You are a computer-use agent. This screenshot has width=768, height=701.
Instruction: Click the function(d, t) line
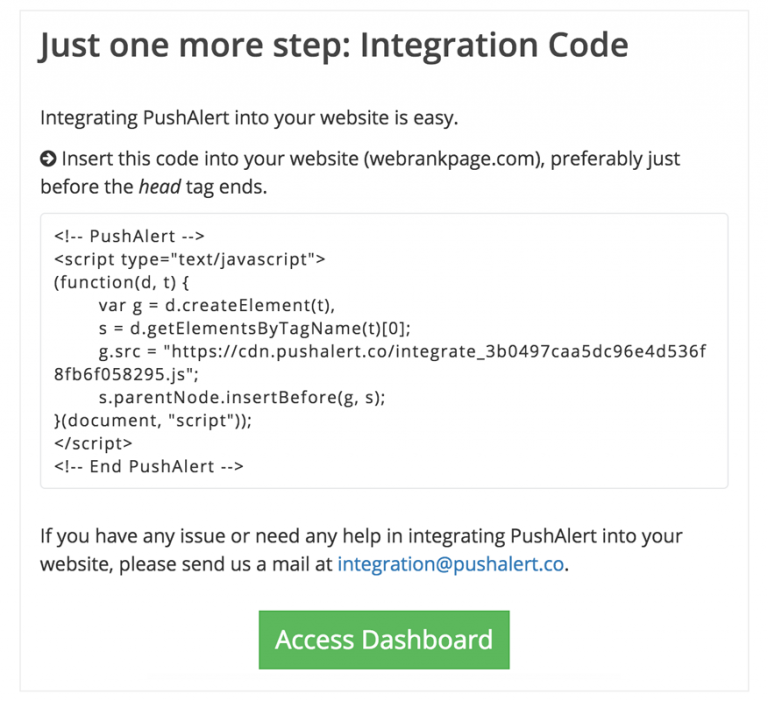tap(121, 282)
